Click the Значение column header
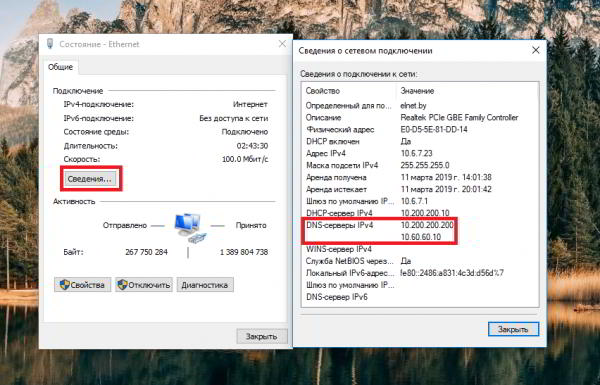The width and height of the screenshot is (600, 385). tap(417, 91)
